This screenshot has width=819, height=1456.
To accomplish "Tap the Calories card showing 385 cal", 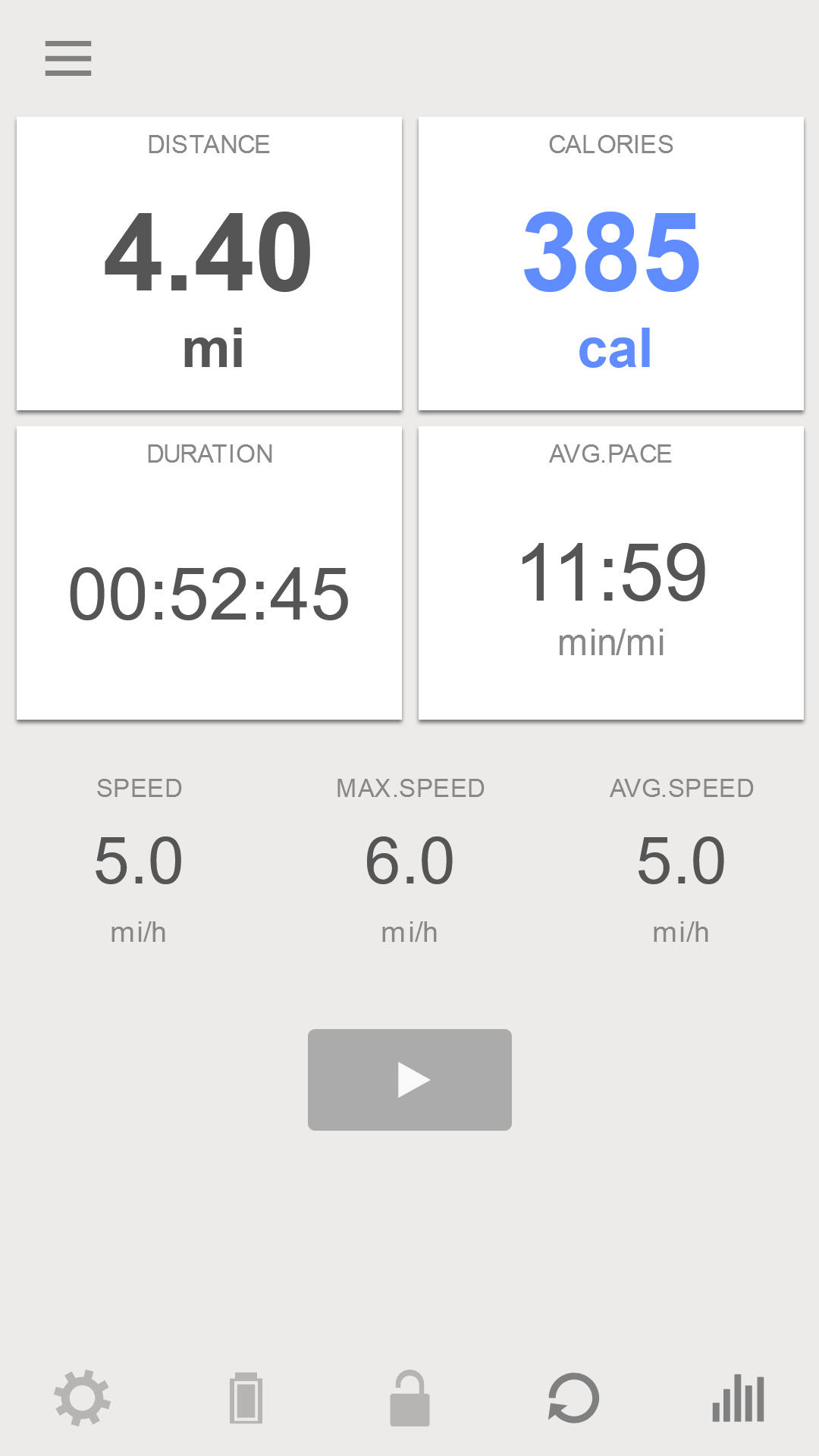I will point(611,263).
